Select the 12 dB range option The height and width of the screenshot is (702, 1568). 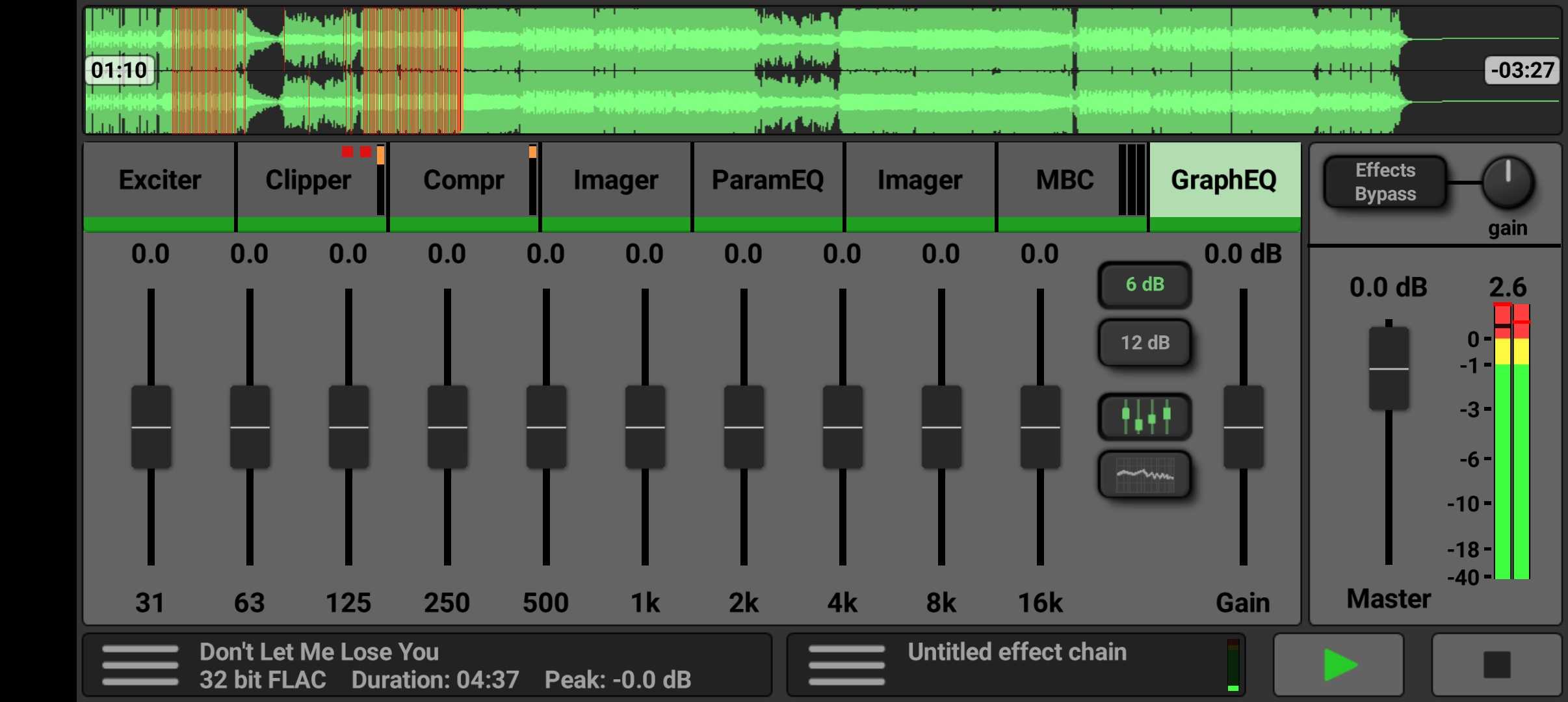click(1144, 343)
